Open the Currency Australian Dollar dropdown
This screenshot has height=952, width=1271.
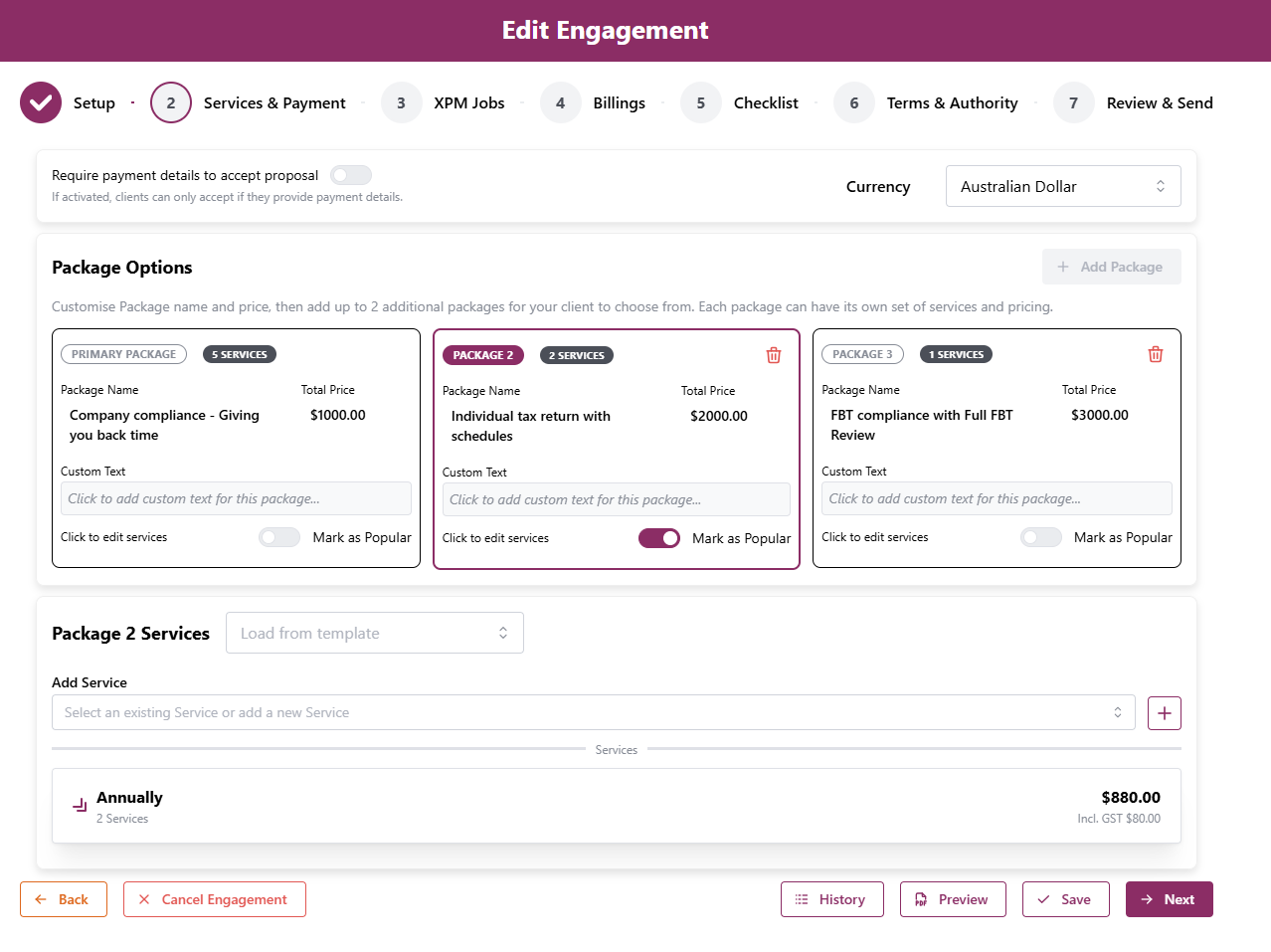point(1062,187)
